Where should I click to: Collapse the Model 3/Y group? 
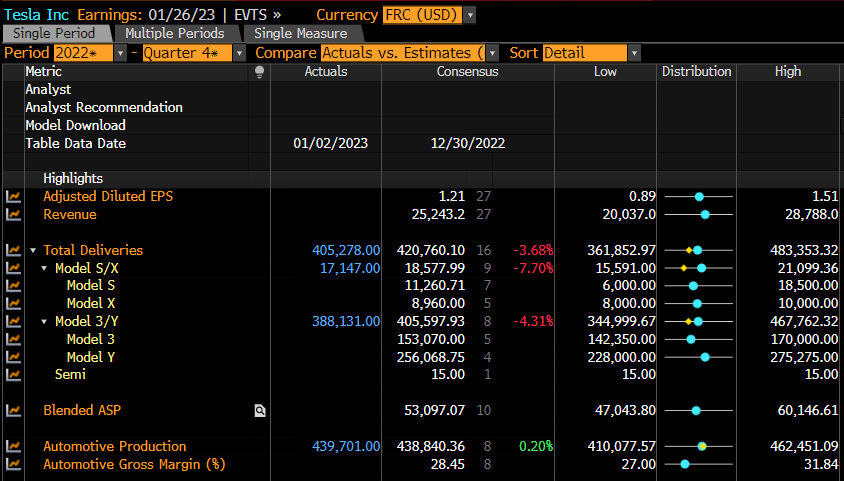[45, 322]
